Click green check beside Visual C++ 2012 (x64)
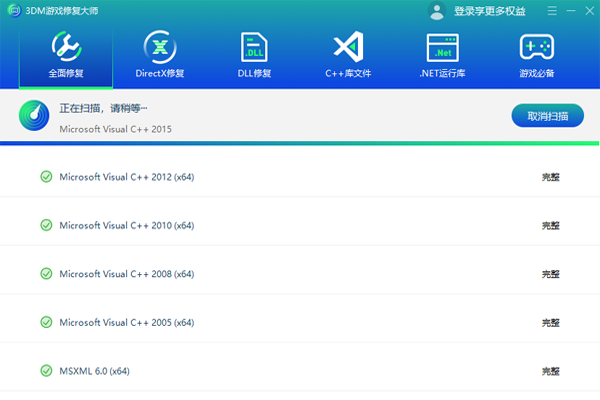Image resolution: width=600 pixels, height=400 pixels. (46, 177)
